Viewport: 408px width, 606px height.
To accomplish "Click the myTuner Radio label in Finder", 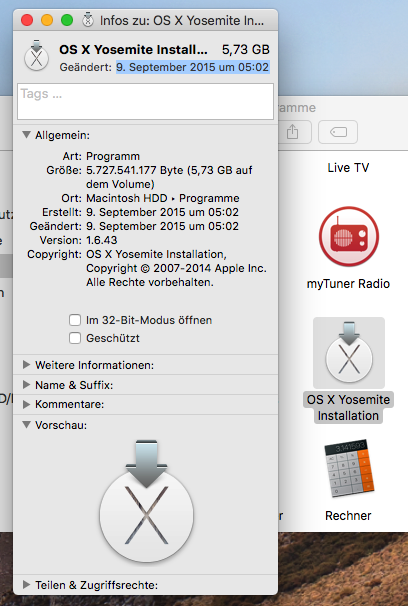I will click(348, 284).
